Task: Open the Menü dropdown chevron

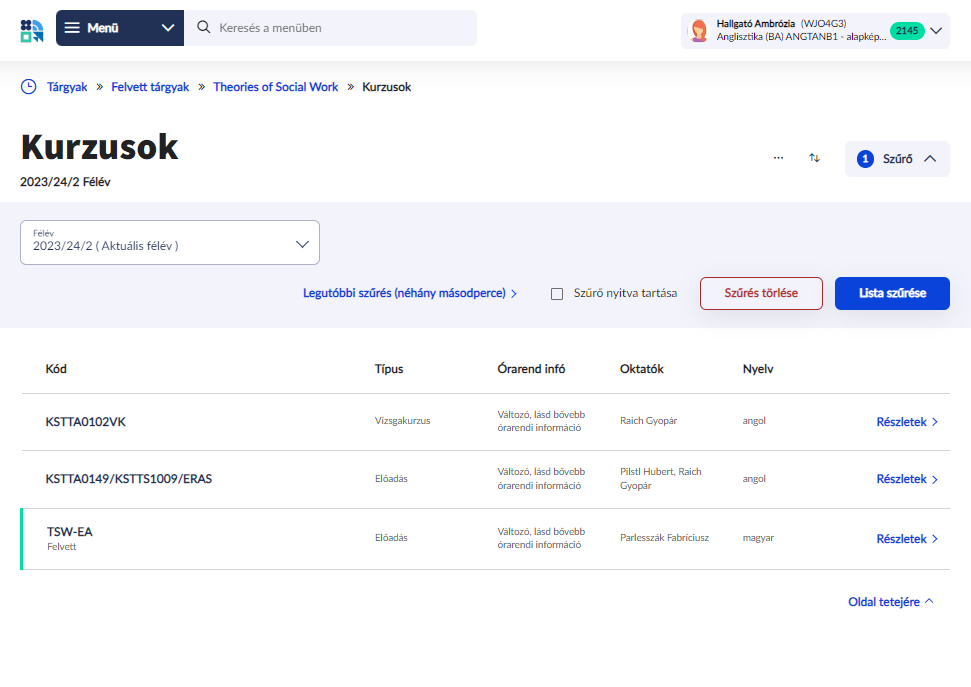Action: click(x=167, y=28)
